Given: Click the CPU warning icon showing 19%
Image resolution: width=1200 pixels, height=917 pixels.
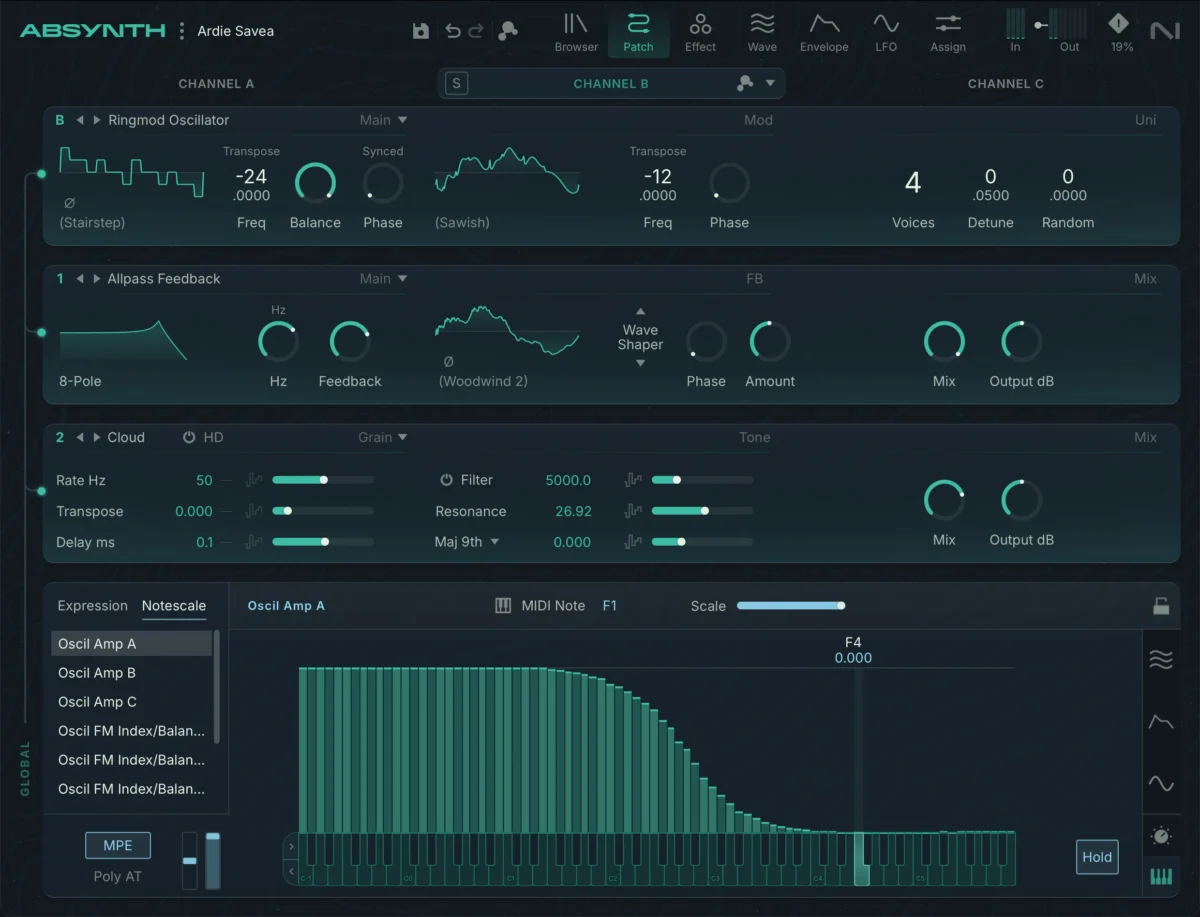Looking at the screenshot, I should (x=1119, y=23).
